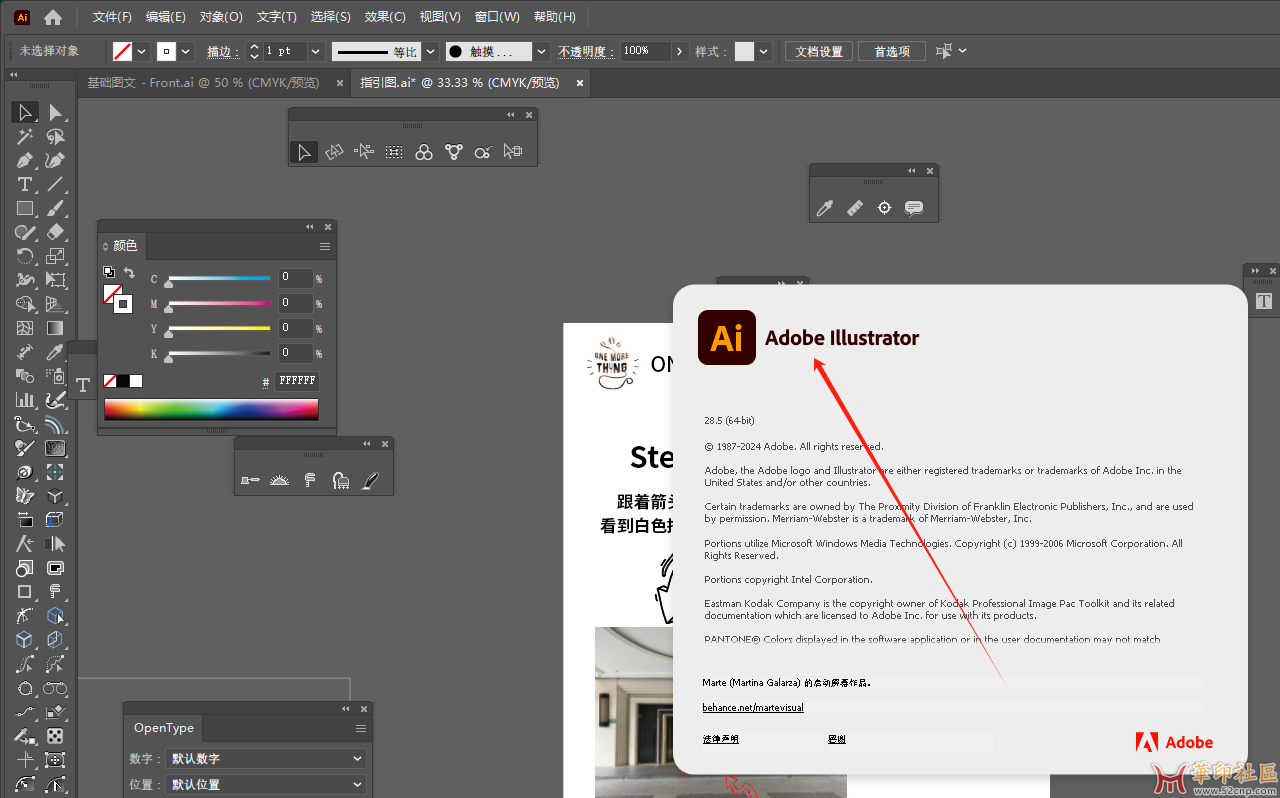Pick the Symbol Sprayer tool
Image resolution: width=1280 pixels, height=798 pixels.
(x=56, y=376)
